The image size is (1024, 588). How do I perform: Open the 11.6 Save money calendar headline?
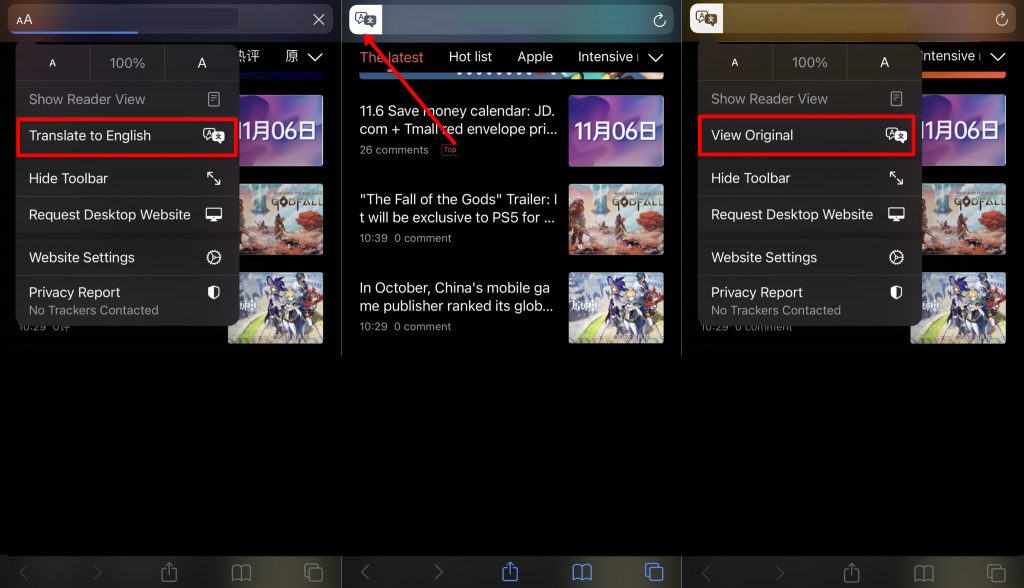pos(458,120)
